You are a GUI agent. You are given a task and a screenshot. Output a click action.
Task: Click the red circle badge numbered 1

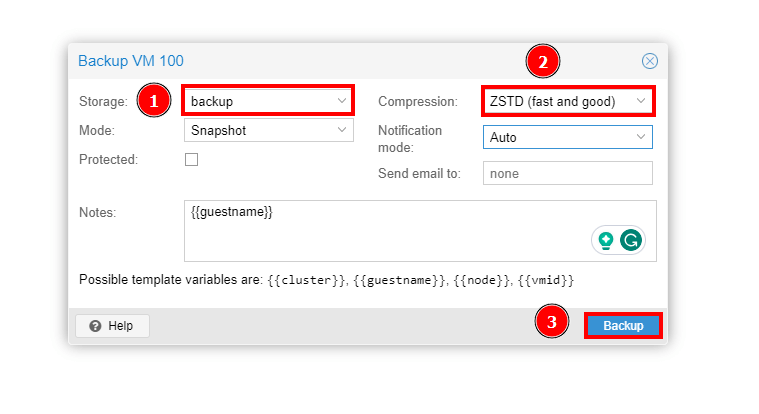[x=153, y=101]
